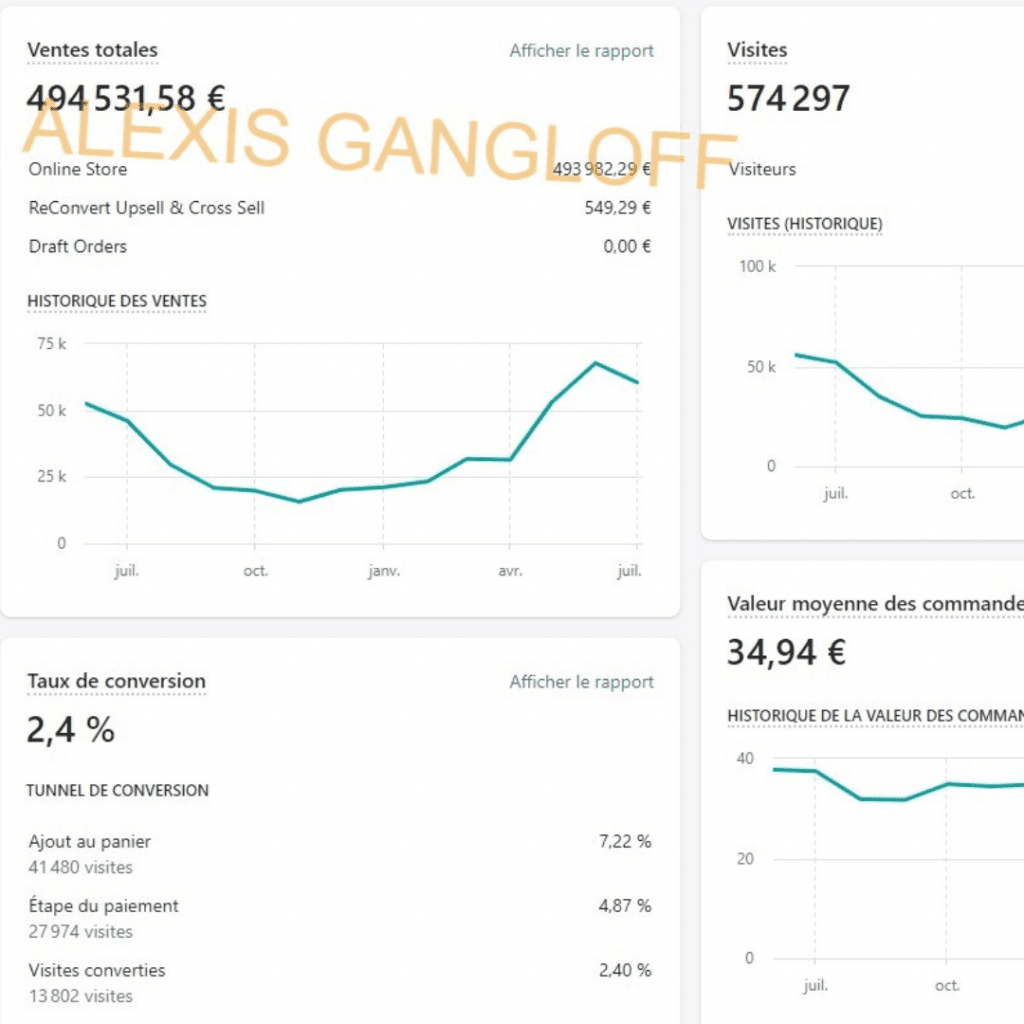Image resolution: width=1024 pixels, height=1024 pixels.
Task: Click the 'Visites' card title
Action: pyautogui.click(x=757, y=50)
